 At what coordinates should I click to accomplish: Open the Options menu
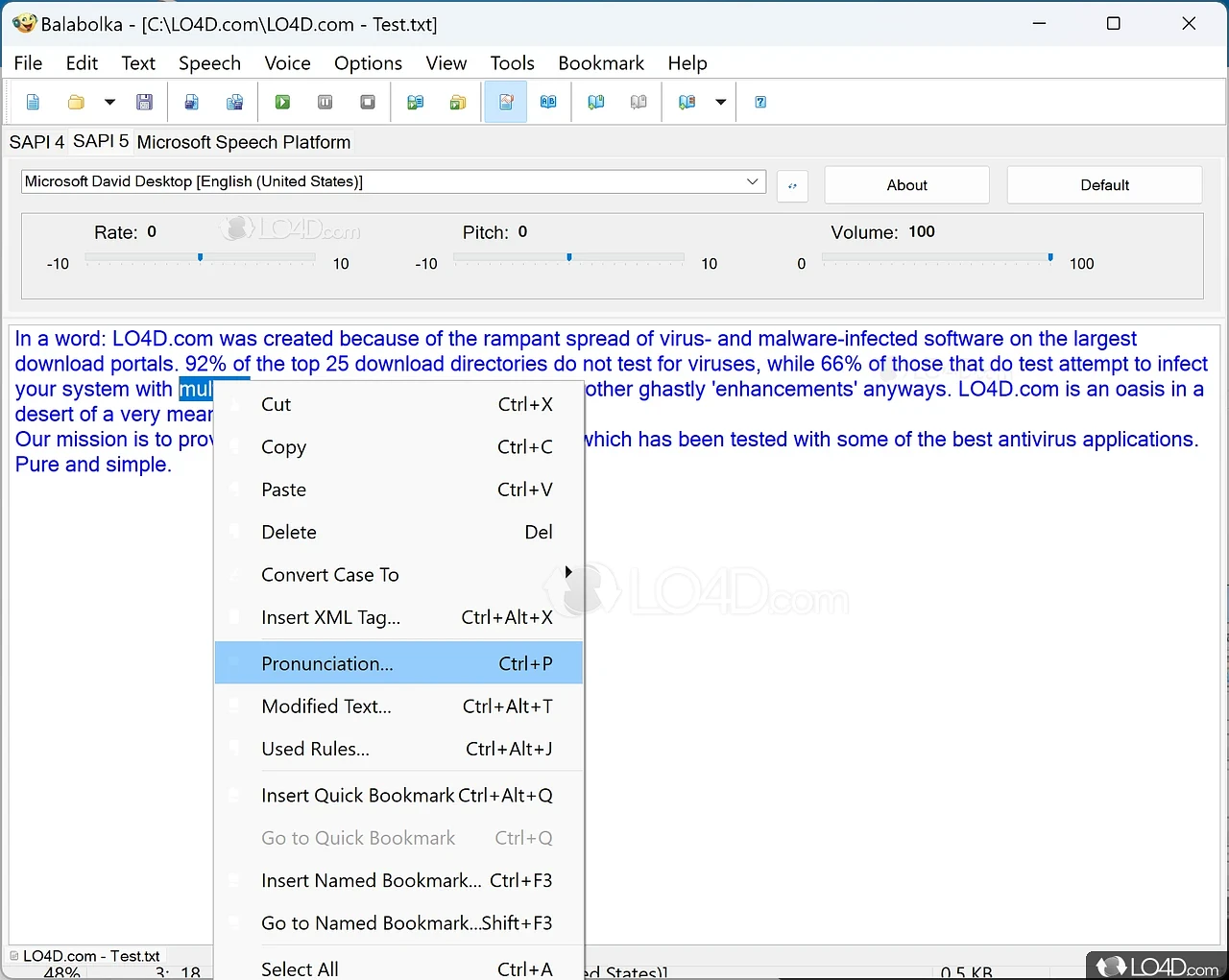coord(368,63)
